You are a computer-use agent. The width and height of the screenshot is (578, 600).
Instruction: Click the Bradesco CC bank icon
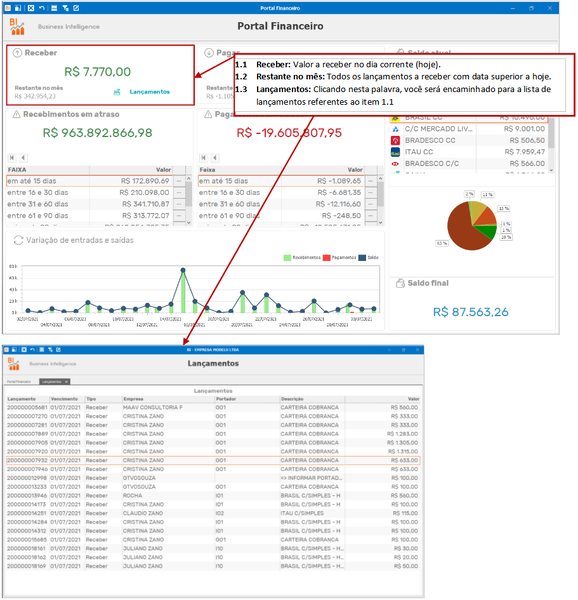pos(395,140)
